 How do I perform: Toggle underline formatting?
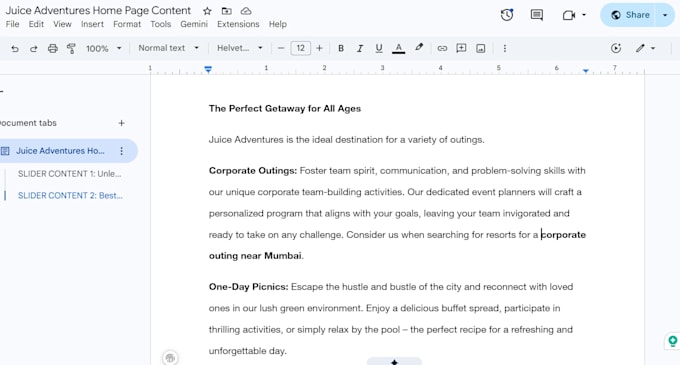[x=379, y=48]
